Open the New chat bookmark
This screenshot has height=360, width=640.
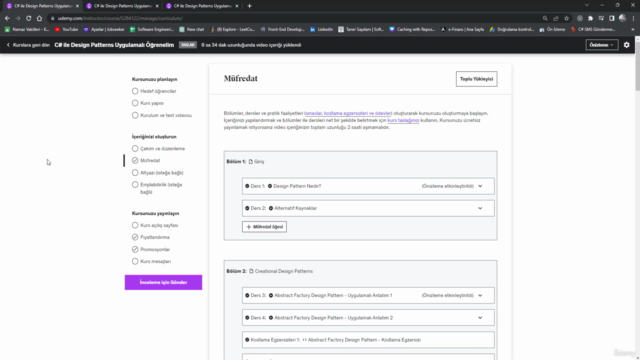[x=191, y=29]
